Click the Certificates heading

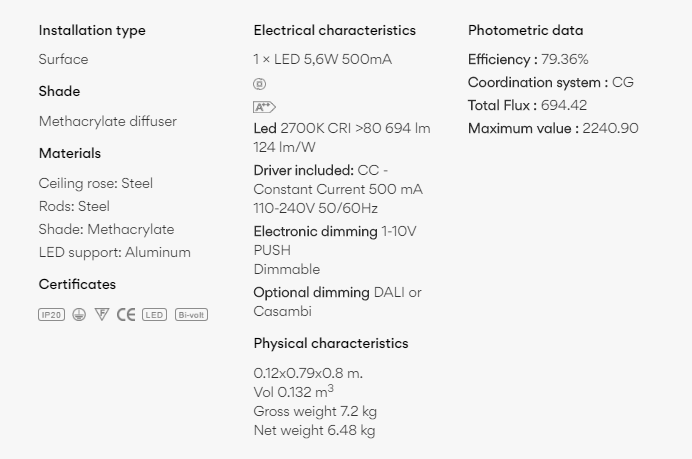[x=77, y=284]
